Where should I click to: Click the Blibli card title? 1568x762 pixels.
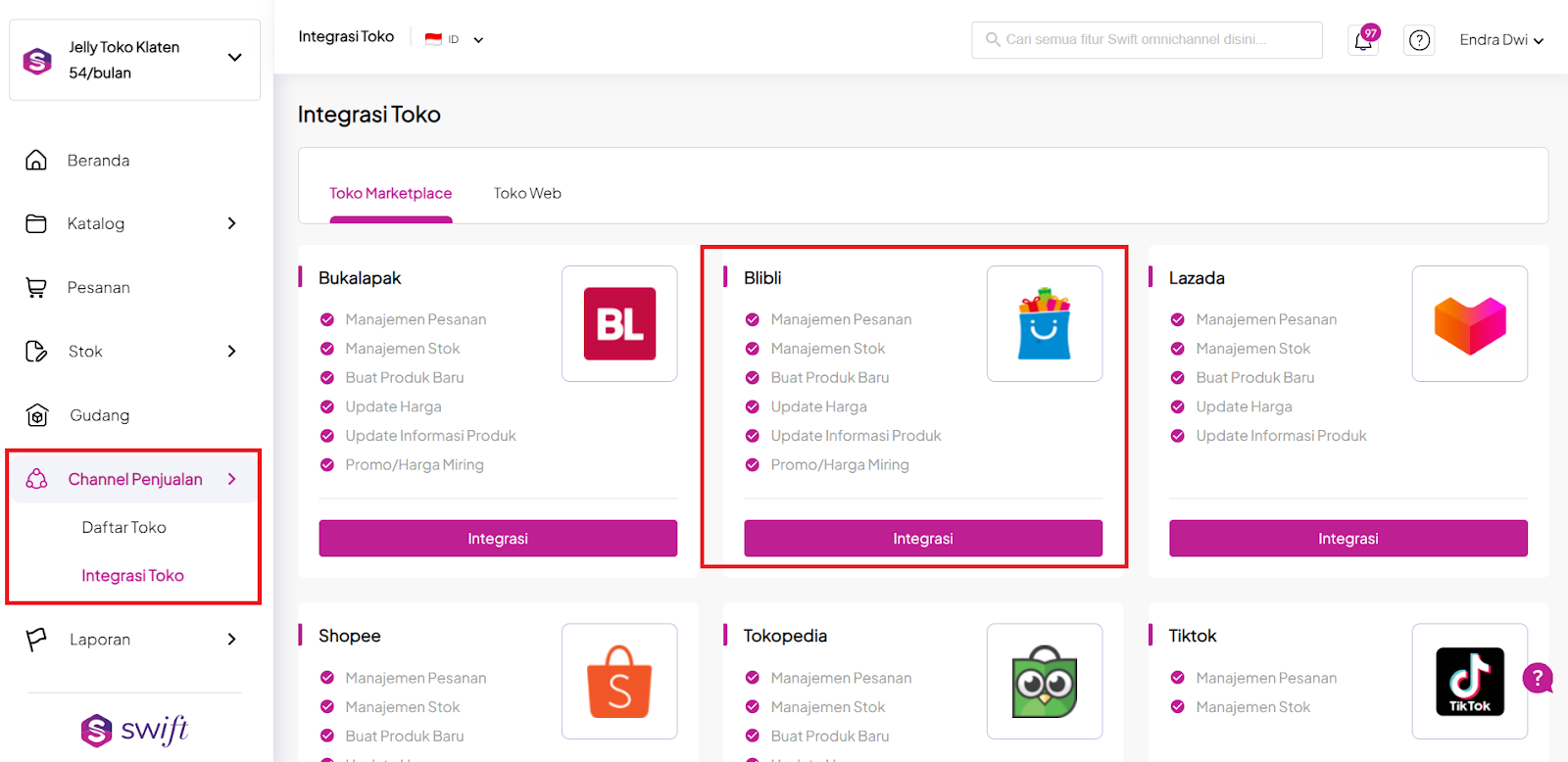pos(762,278)
